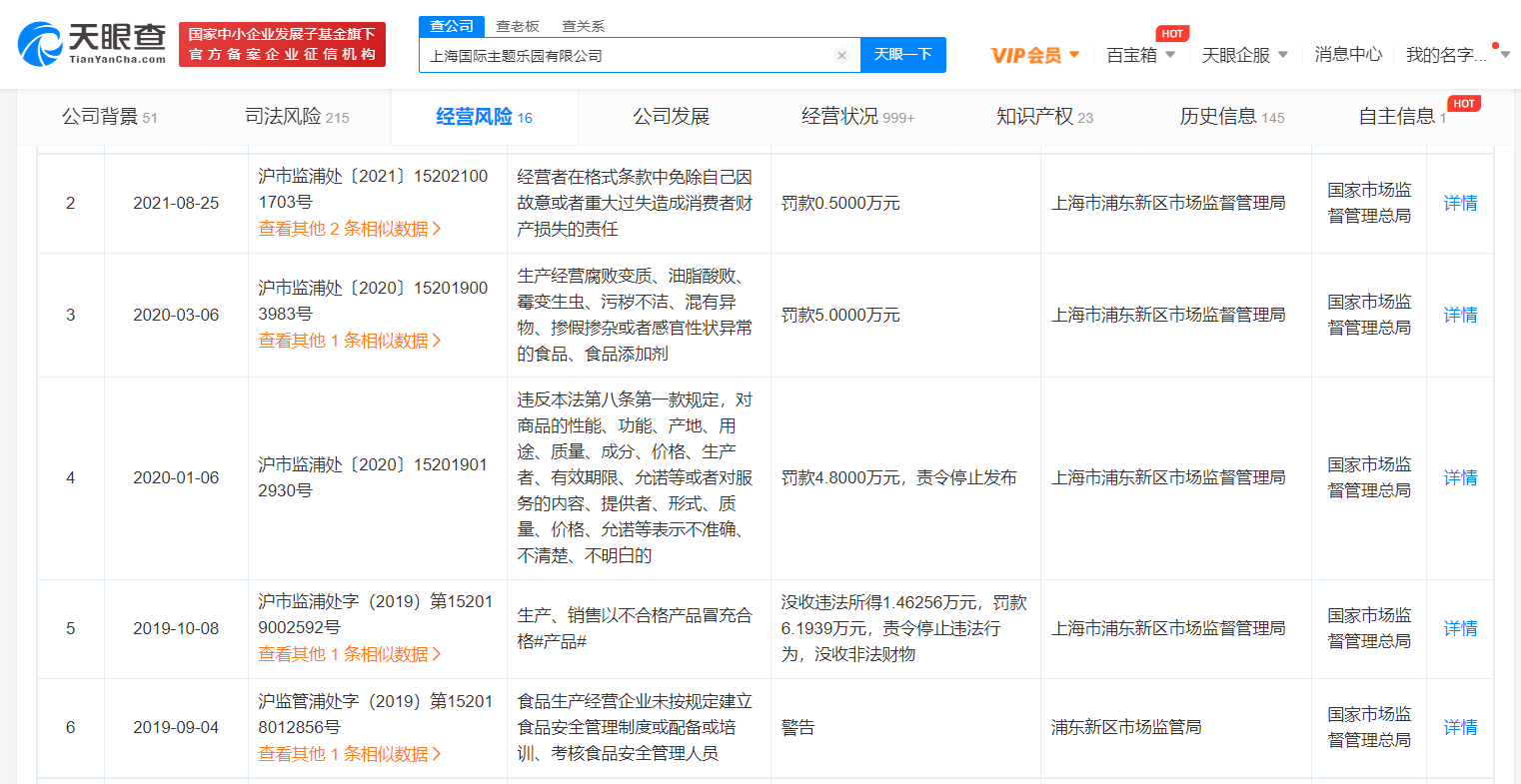The height and width of the screenshot is (784, 1521).
Task: Click the HOT badge above 百宝箱
Action: pyautogui.click(x=1172, y=34)
